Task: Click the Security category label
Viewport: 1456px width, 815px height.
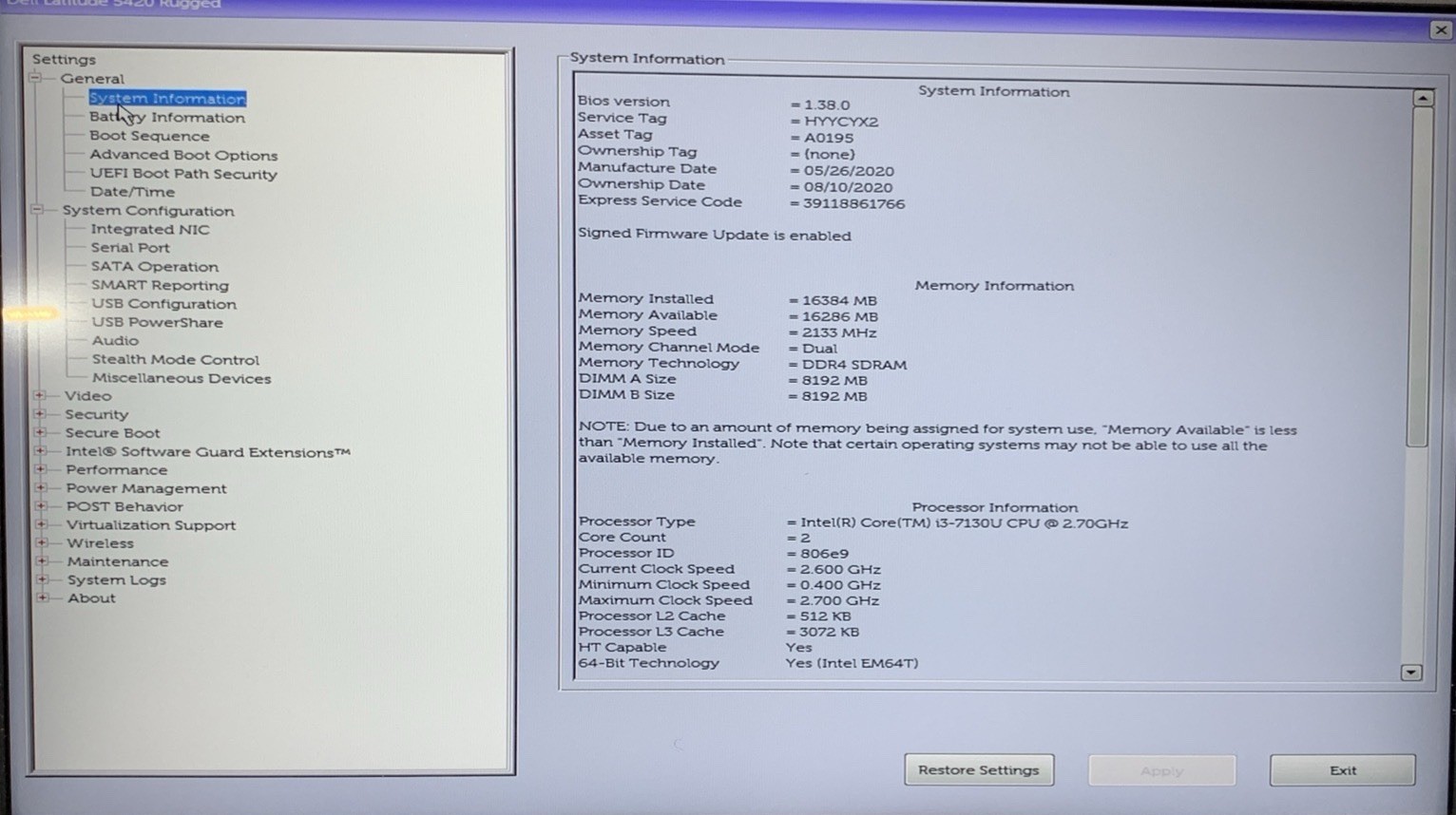Action: (96, 414)
